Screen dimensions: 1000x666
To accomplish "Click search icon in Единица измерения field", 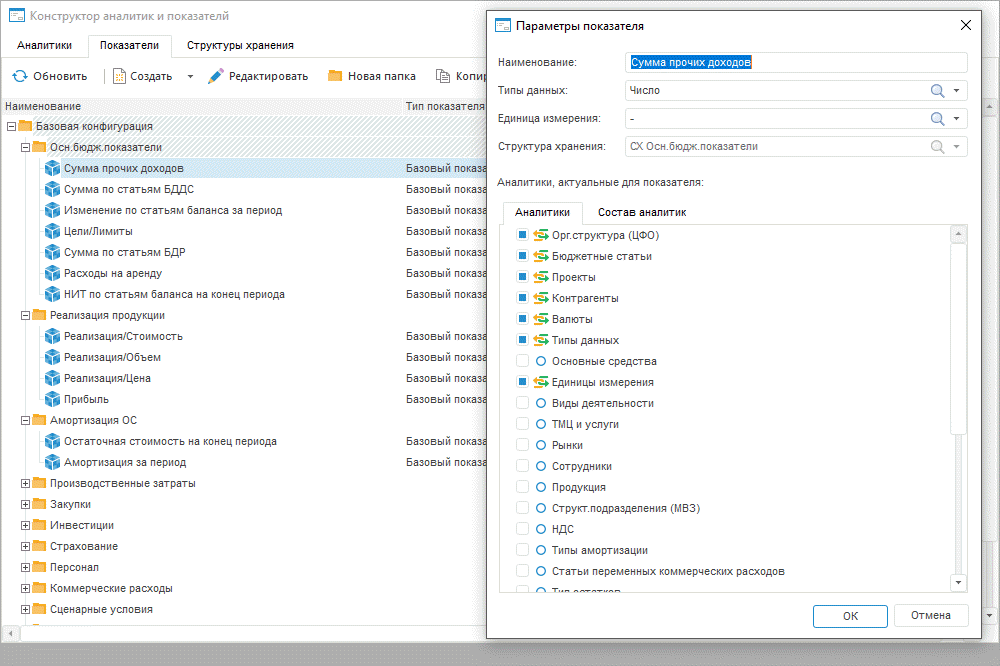I will [937, 119].
